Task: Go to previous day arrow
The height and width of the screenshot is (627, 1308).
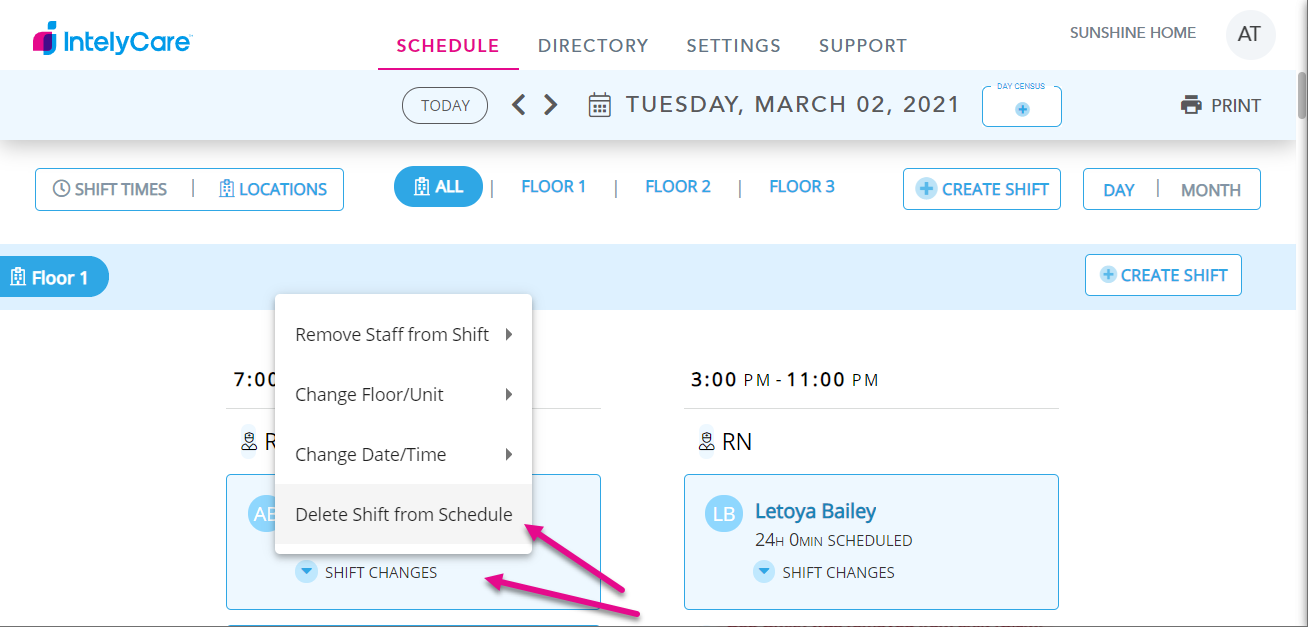Action: [518, 105]
